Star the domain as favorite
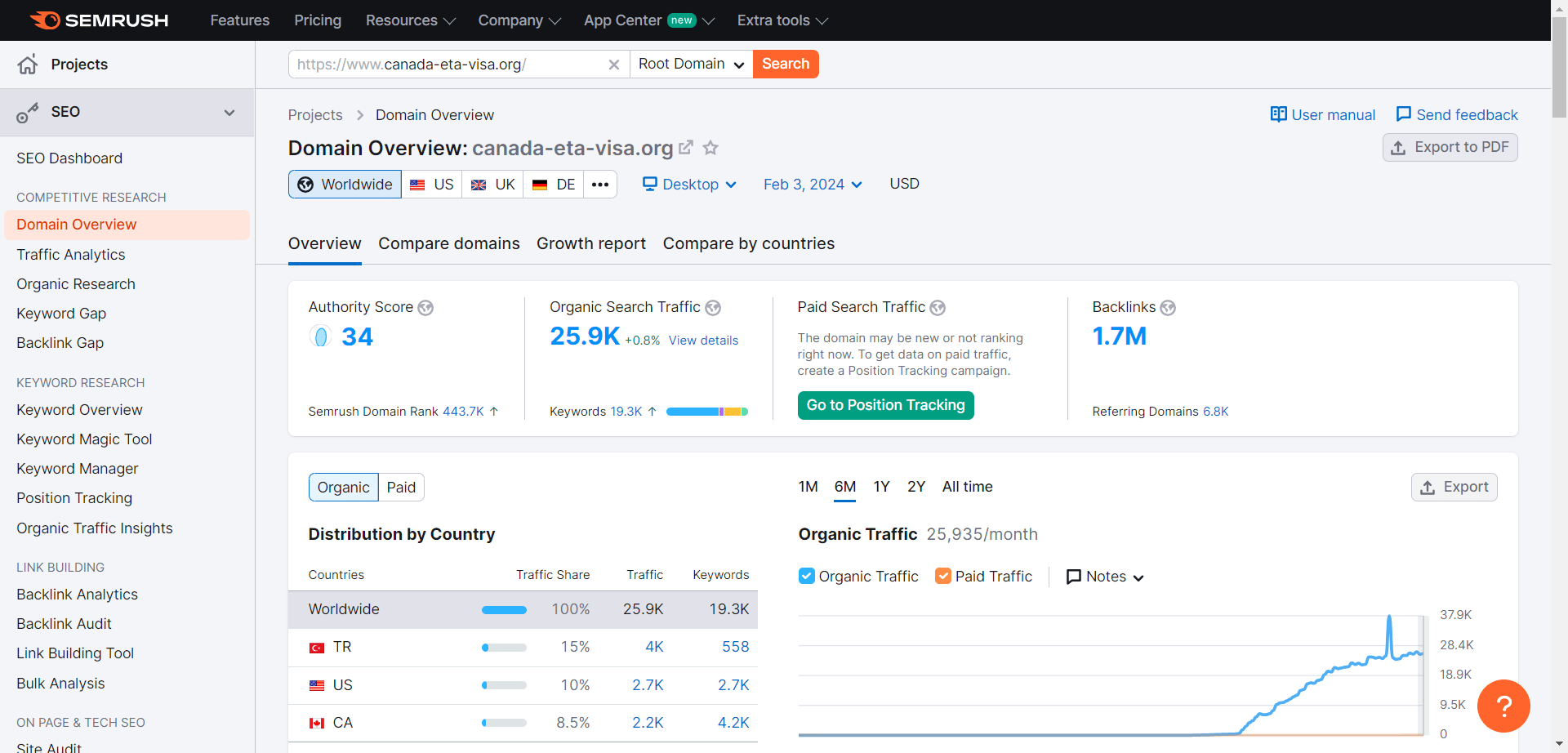 coord(710,148)
